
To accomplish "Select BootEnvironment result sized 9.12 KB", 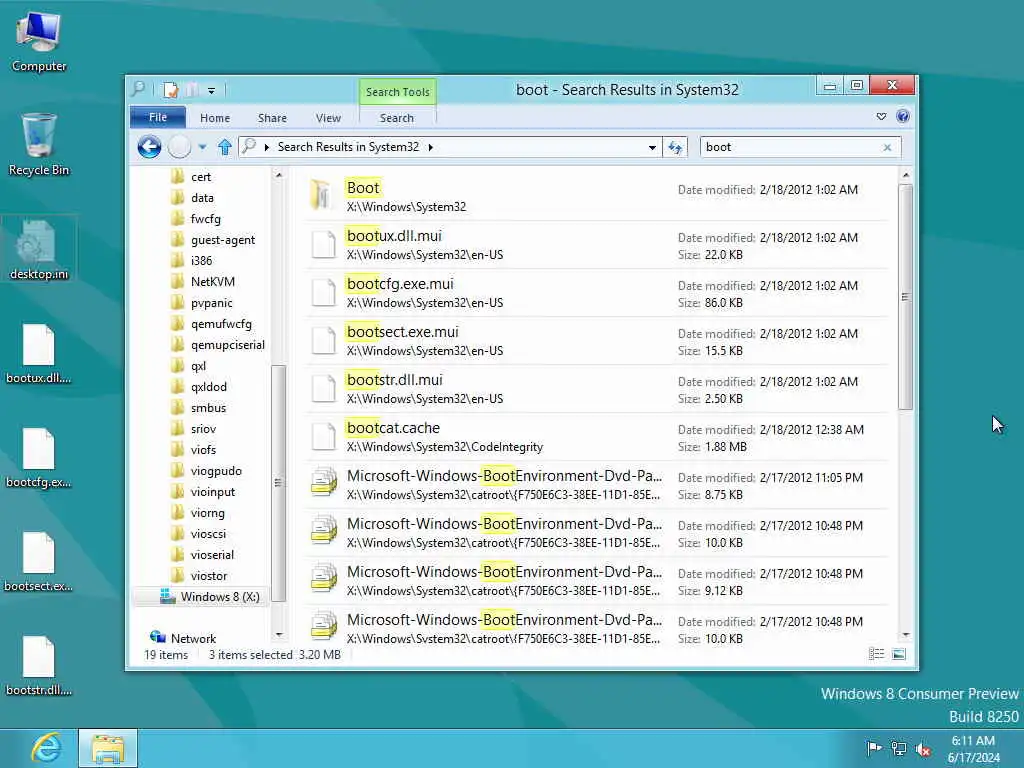I will click(598, 581).
